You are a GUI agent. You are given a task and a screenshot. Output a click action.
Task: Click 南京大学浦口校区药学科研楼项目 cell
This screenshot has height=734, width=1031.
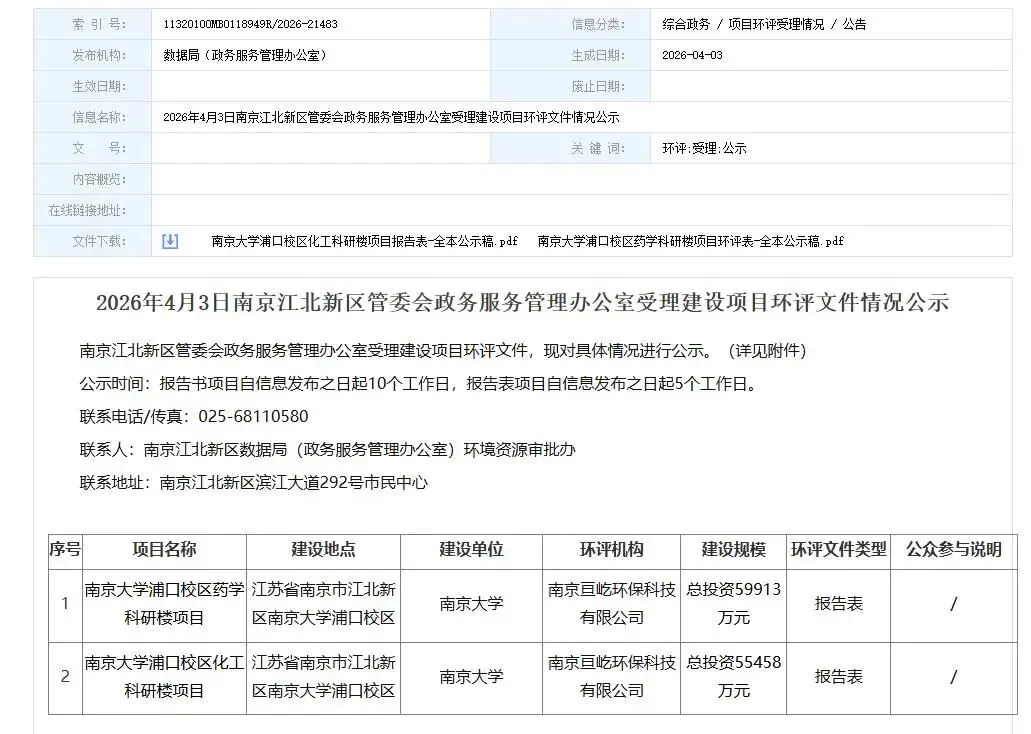click(164, 605)
